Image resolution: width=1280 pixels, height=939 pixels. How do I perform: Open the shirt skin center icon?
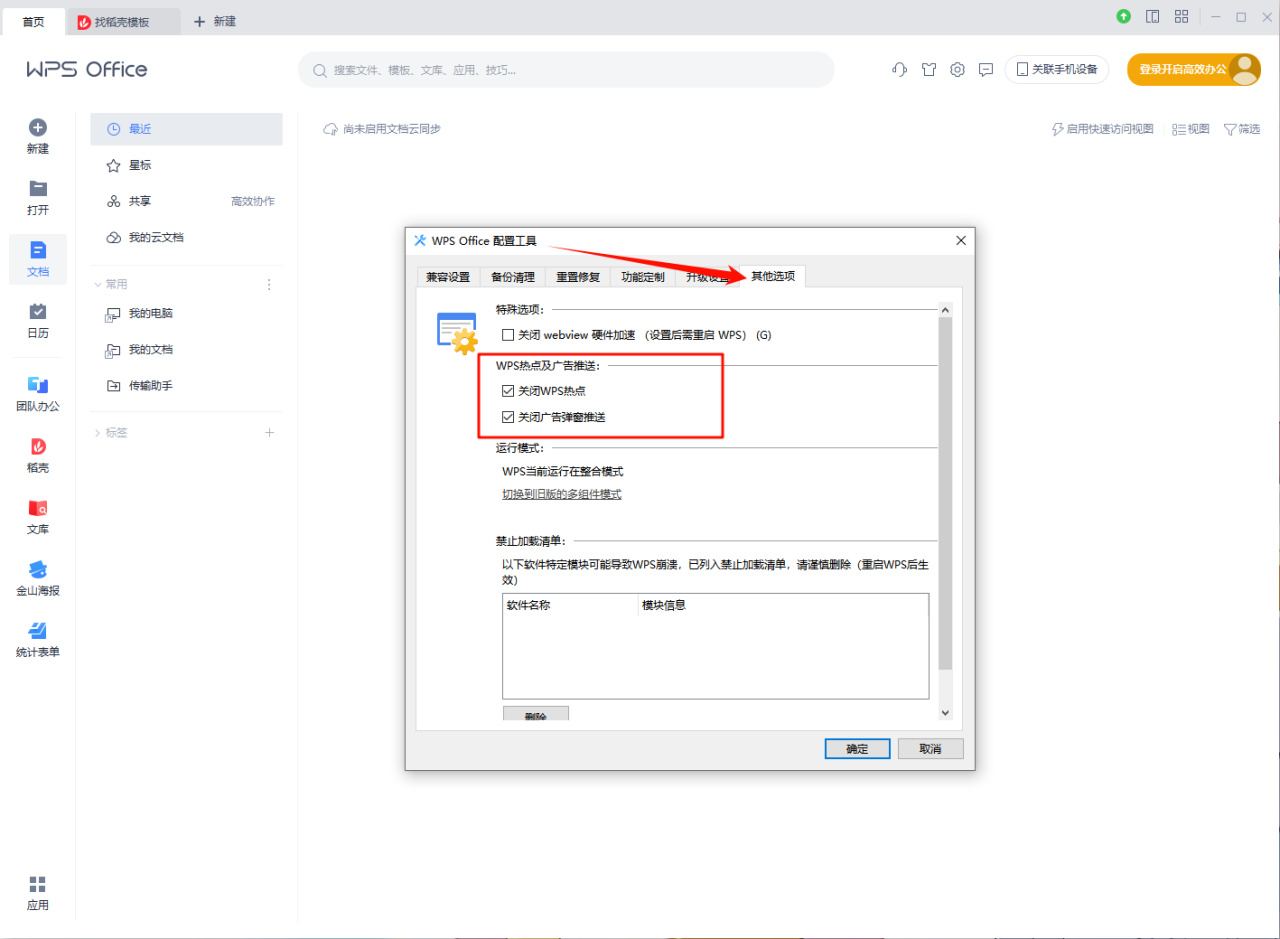[929, 70]
